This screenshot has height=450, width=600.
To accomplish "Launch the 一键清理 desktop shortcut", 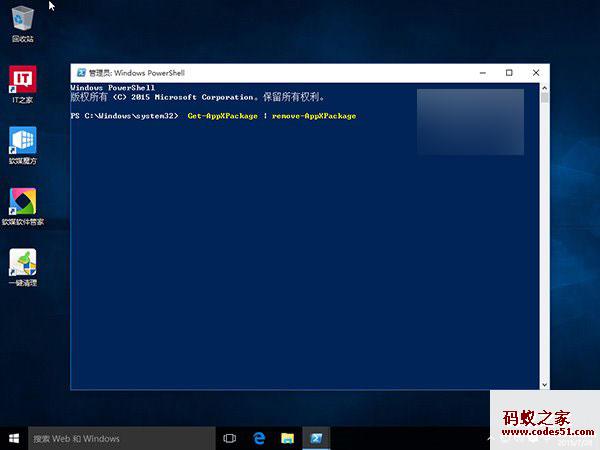I will [22, 262].
